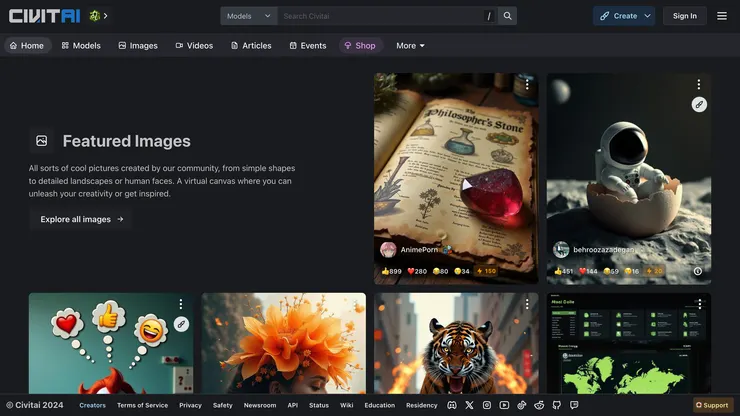
Task: Tip Buzz on Philosopher's Stone image (150)
Action: point(487,271)
